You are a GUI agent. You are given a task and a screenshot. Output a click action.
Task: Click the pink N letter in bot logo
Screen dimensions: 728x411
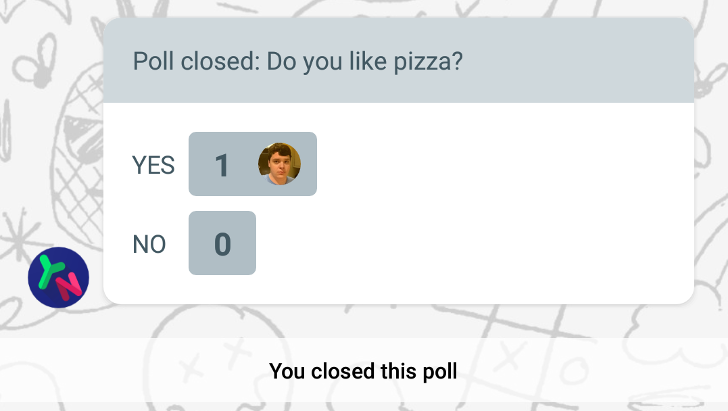[x=68, y=286]
